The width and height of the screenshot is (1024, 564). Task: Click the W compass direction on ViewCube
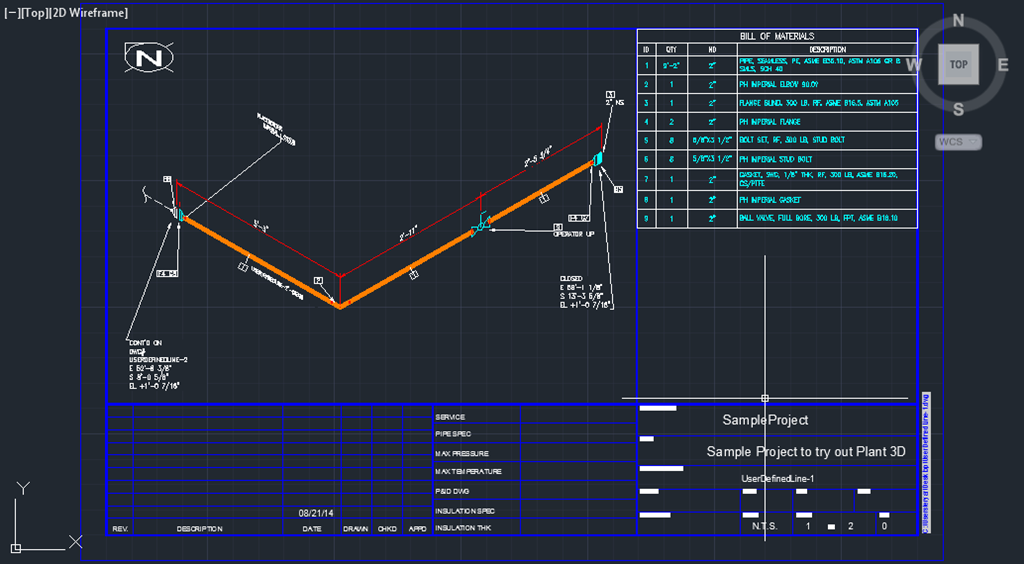[x=913, y=66]
